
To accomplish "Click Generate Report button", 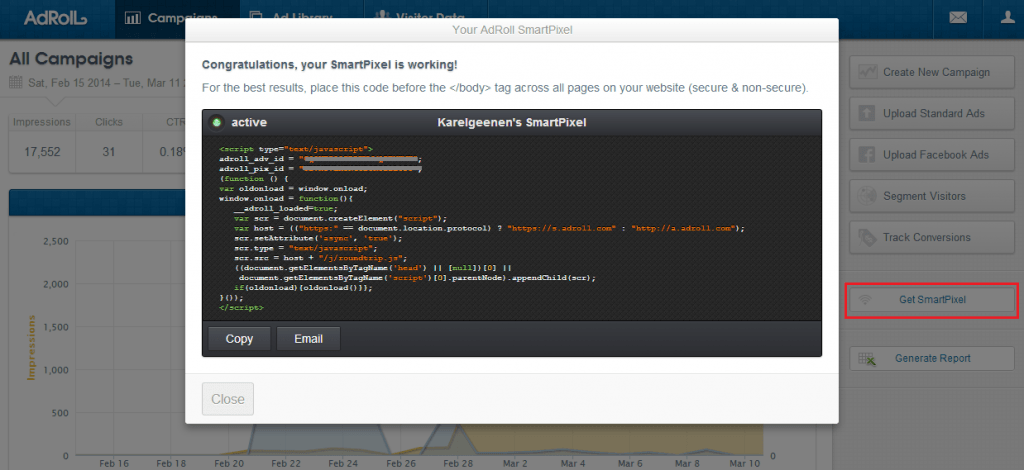I will click(x=932, y=358).
